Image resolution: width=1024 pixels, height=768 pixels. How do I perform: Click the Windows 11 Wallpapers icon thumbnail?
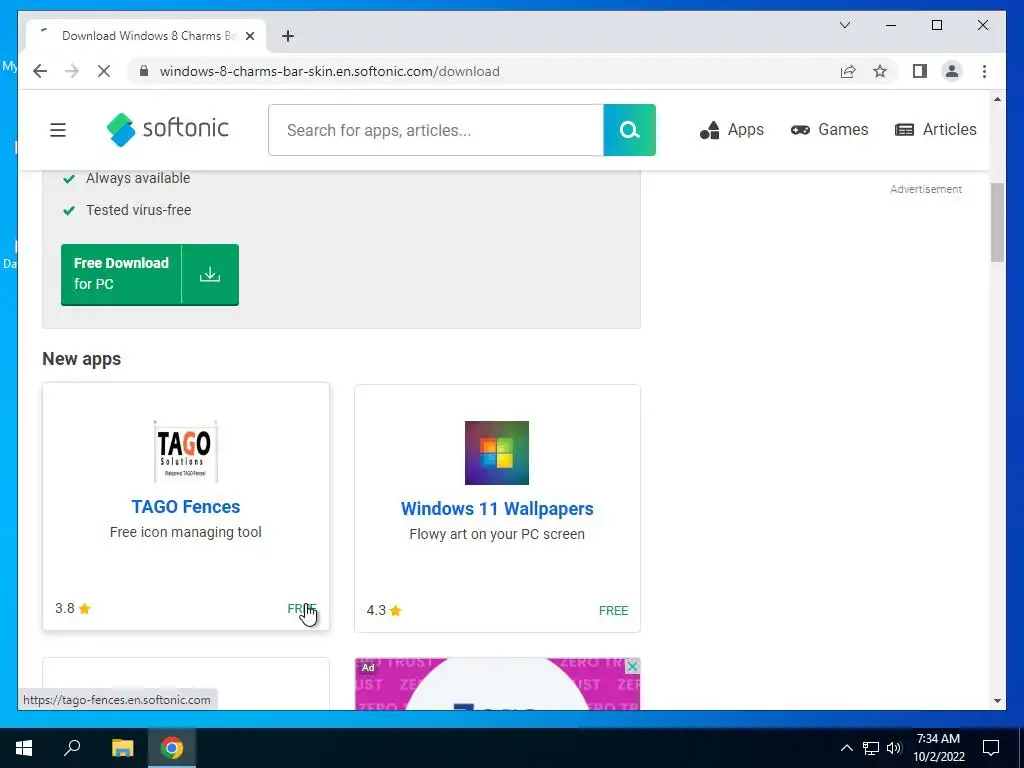click(496, 453)
